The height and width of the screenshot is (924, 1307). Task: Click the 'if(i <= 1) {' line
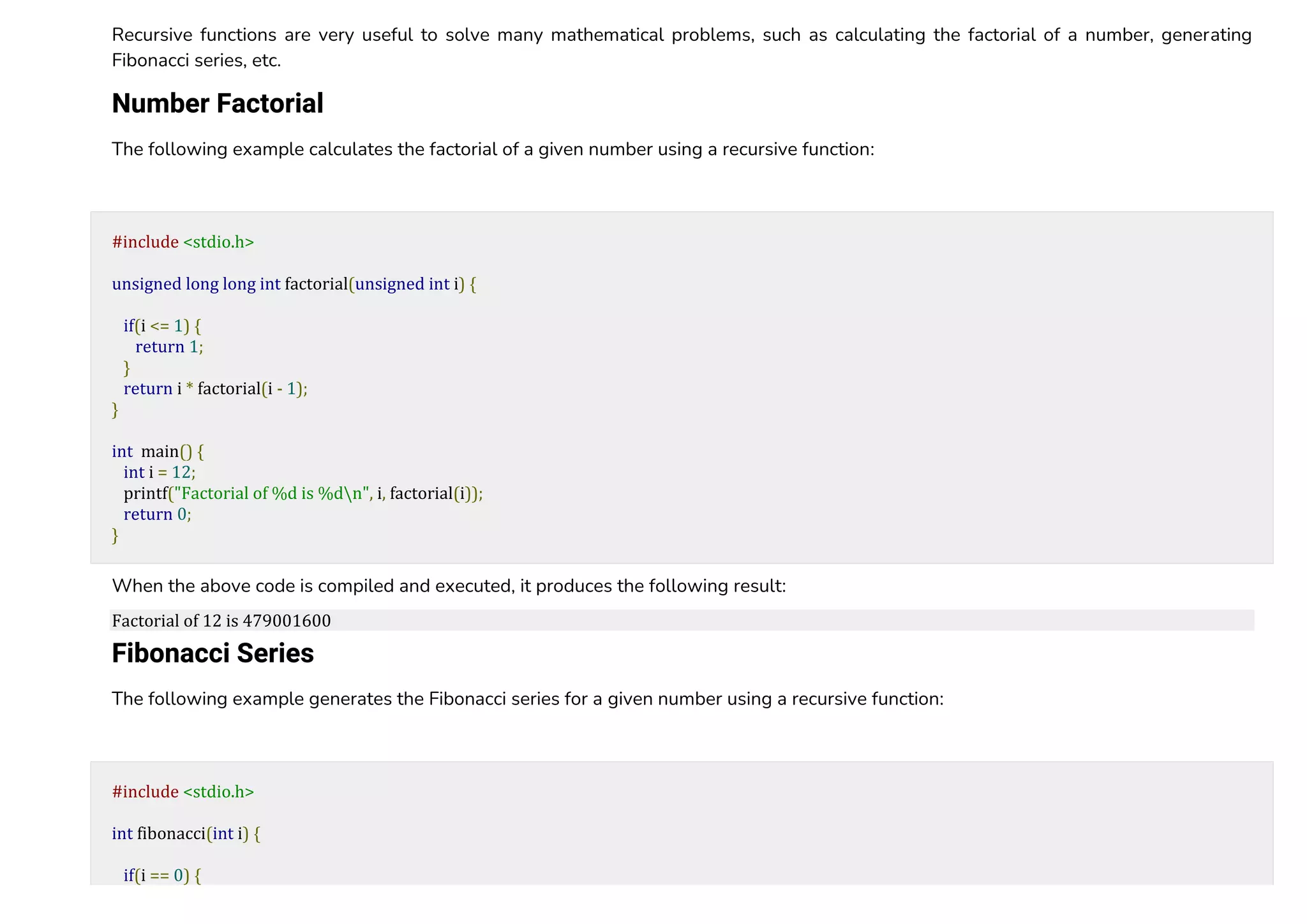pos(162,326)
